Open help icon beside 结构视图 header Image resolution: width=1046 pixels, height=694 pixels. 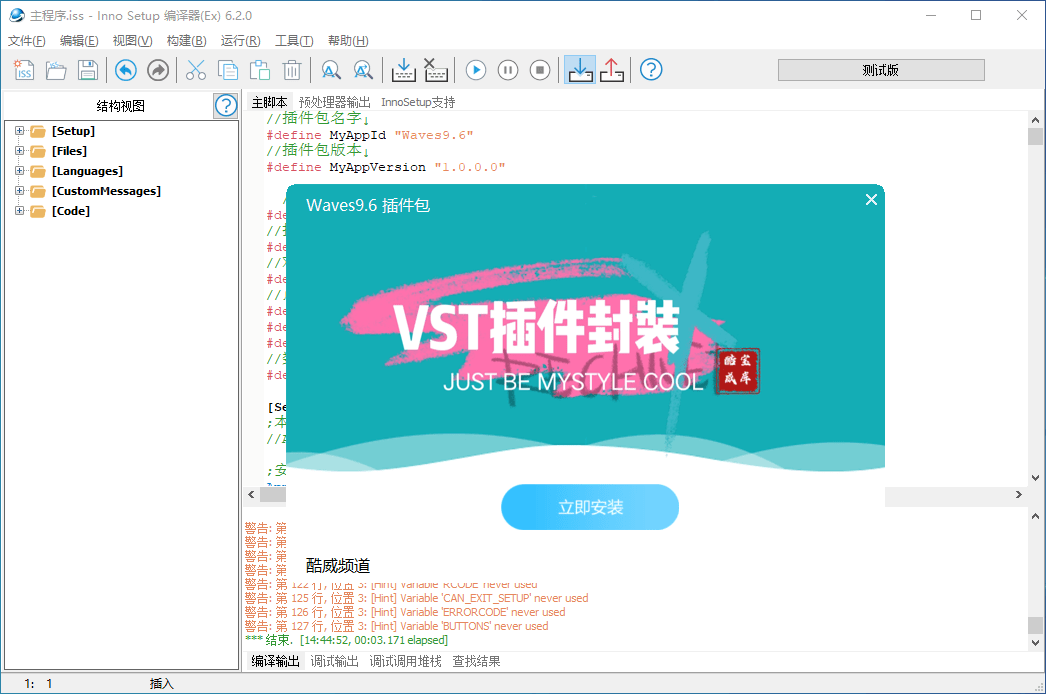click(x=226, y=105)
